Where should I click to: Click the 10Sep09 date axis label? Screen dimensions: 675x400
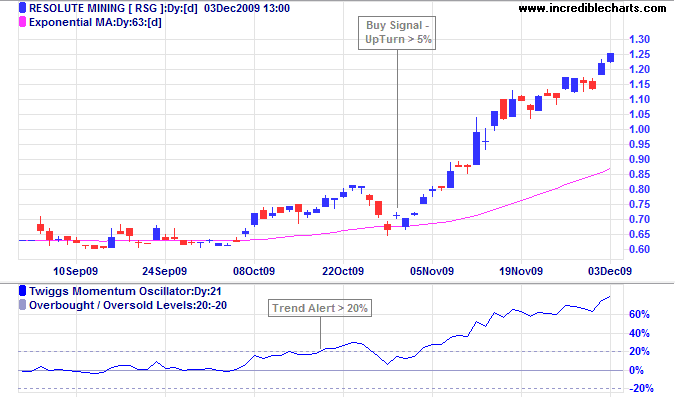75,271
